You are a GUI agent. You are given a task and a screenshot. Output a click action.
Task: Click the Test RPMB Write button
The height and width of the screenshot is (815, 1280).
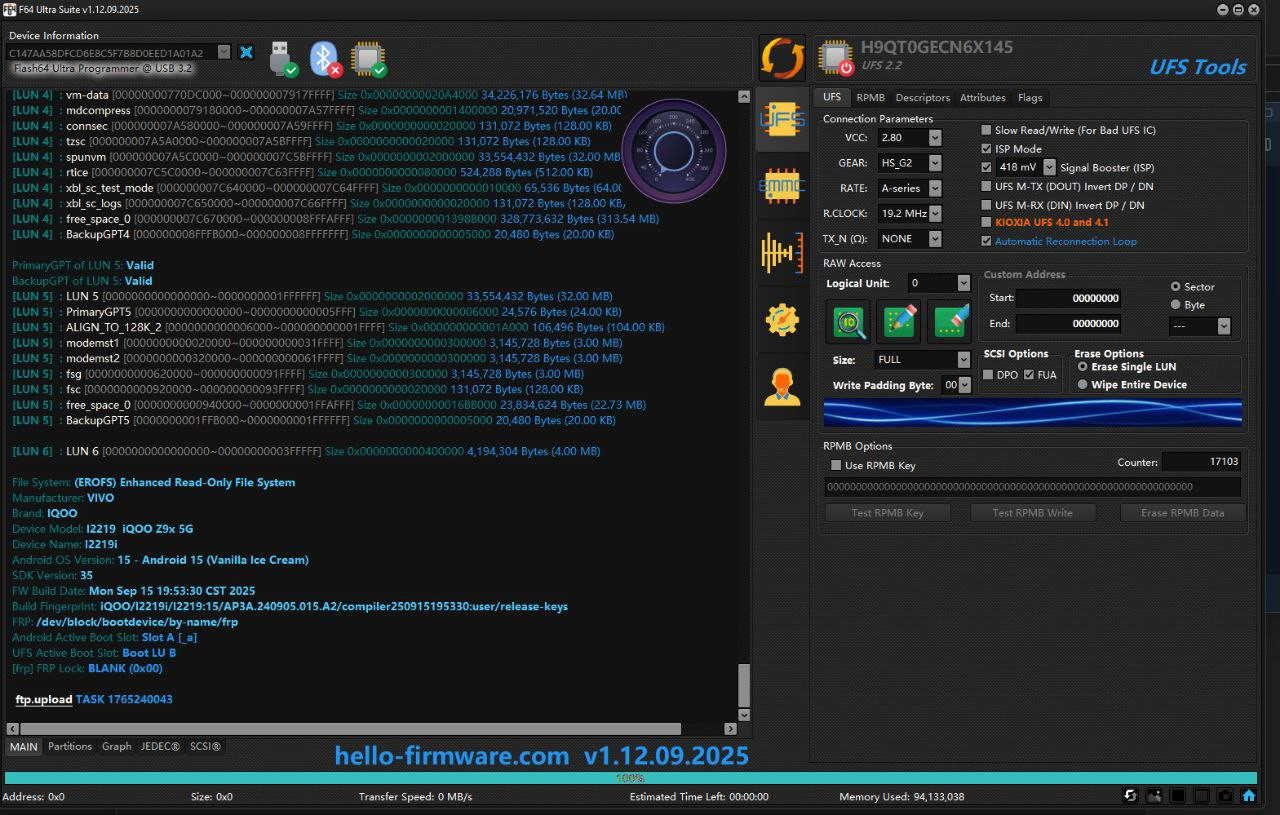[x=1032, y=512]
